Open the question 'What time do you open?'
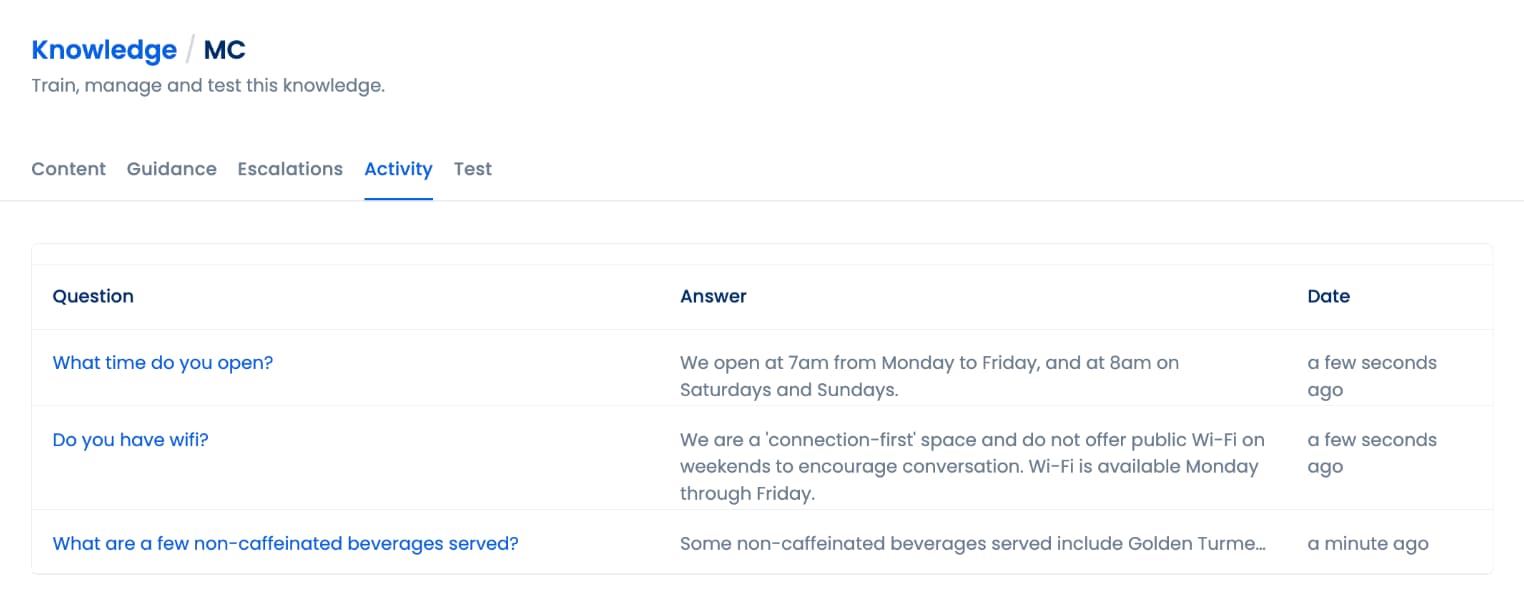The image size is (1524, 606). (163, 362)
